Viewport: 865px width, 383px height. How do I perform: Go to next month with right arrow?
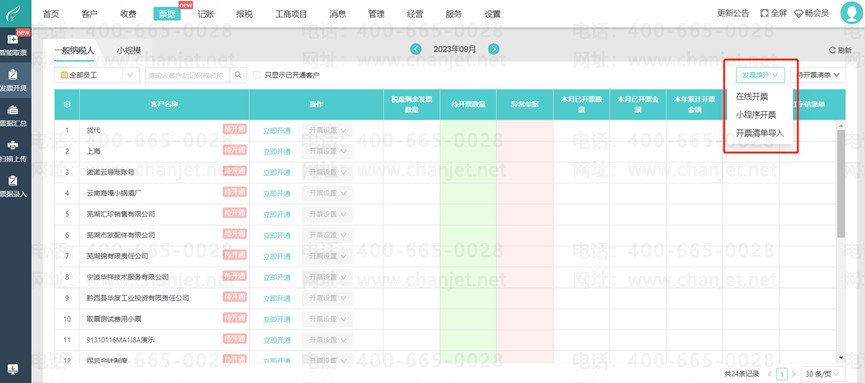click(x=494, y=49)
